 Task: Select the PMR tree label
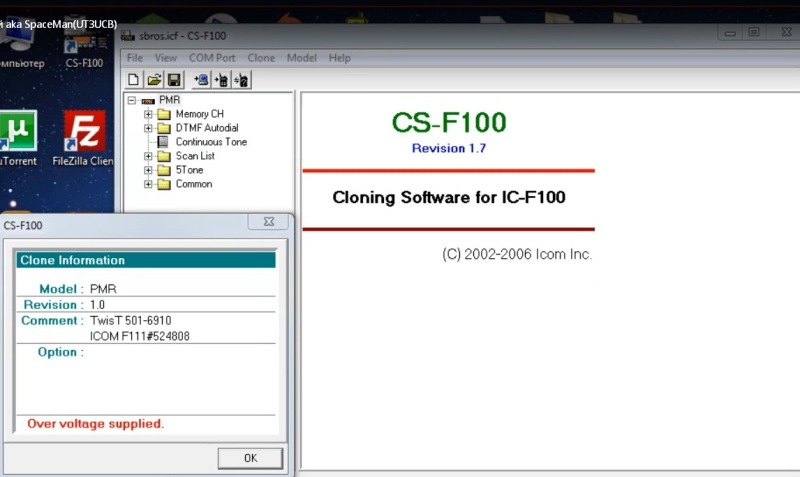(169, 100)
